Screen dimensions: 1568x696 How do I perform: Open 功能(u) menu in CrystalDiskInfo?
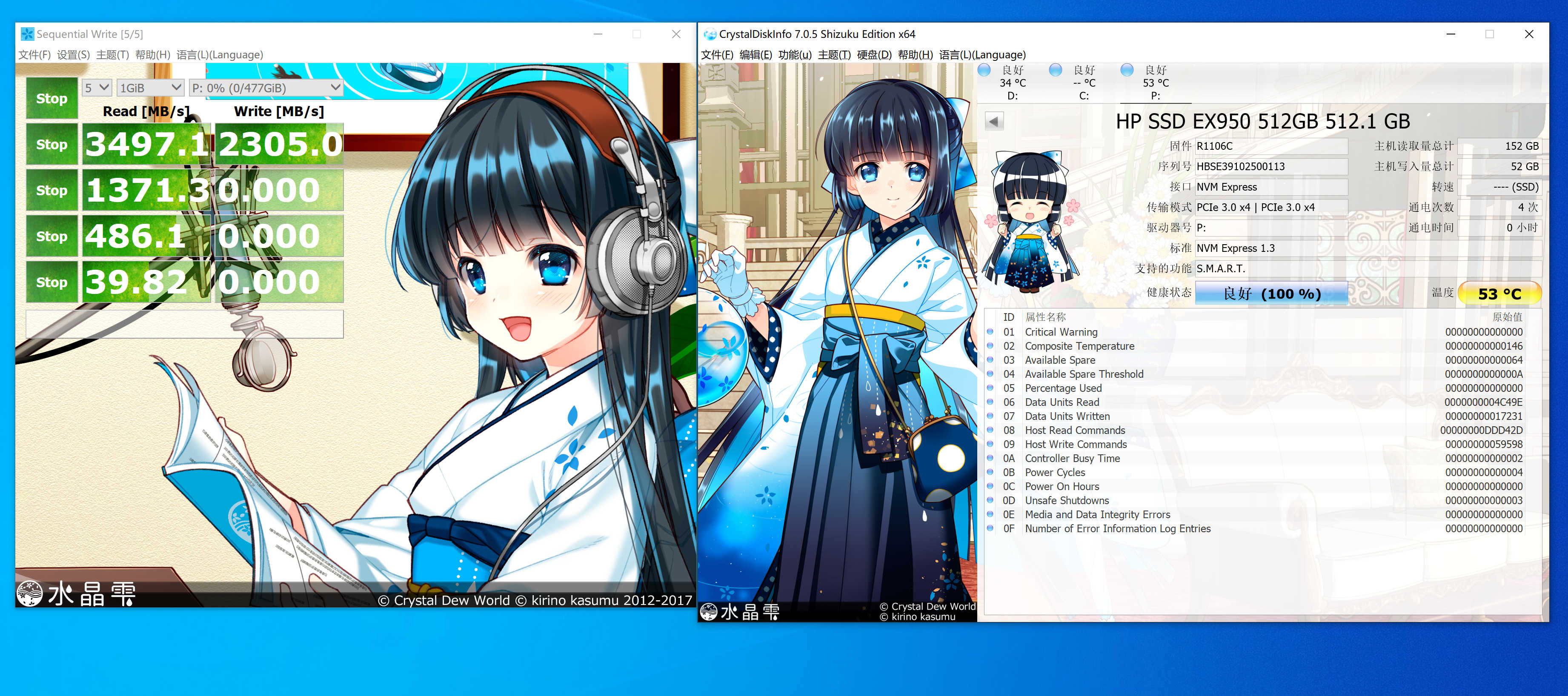[x=794, y=55]
